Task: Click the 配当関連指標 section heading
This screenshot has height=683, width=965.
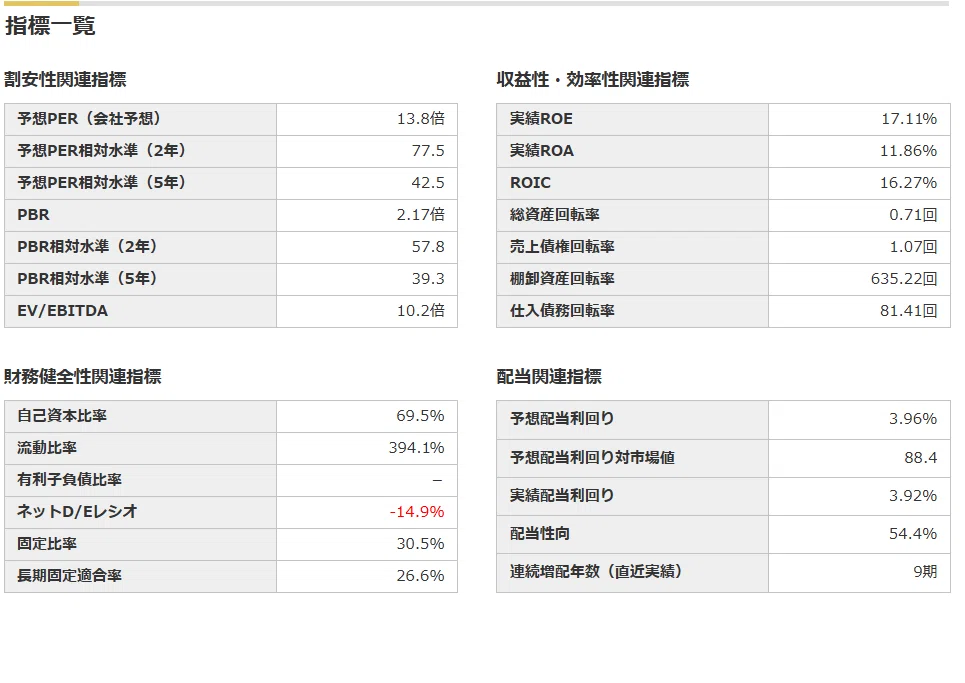Action: point(549,377)
